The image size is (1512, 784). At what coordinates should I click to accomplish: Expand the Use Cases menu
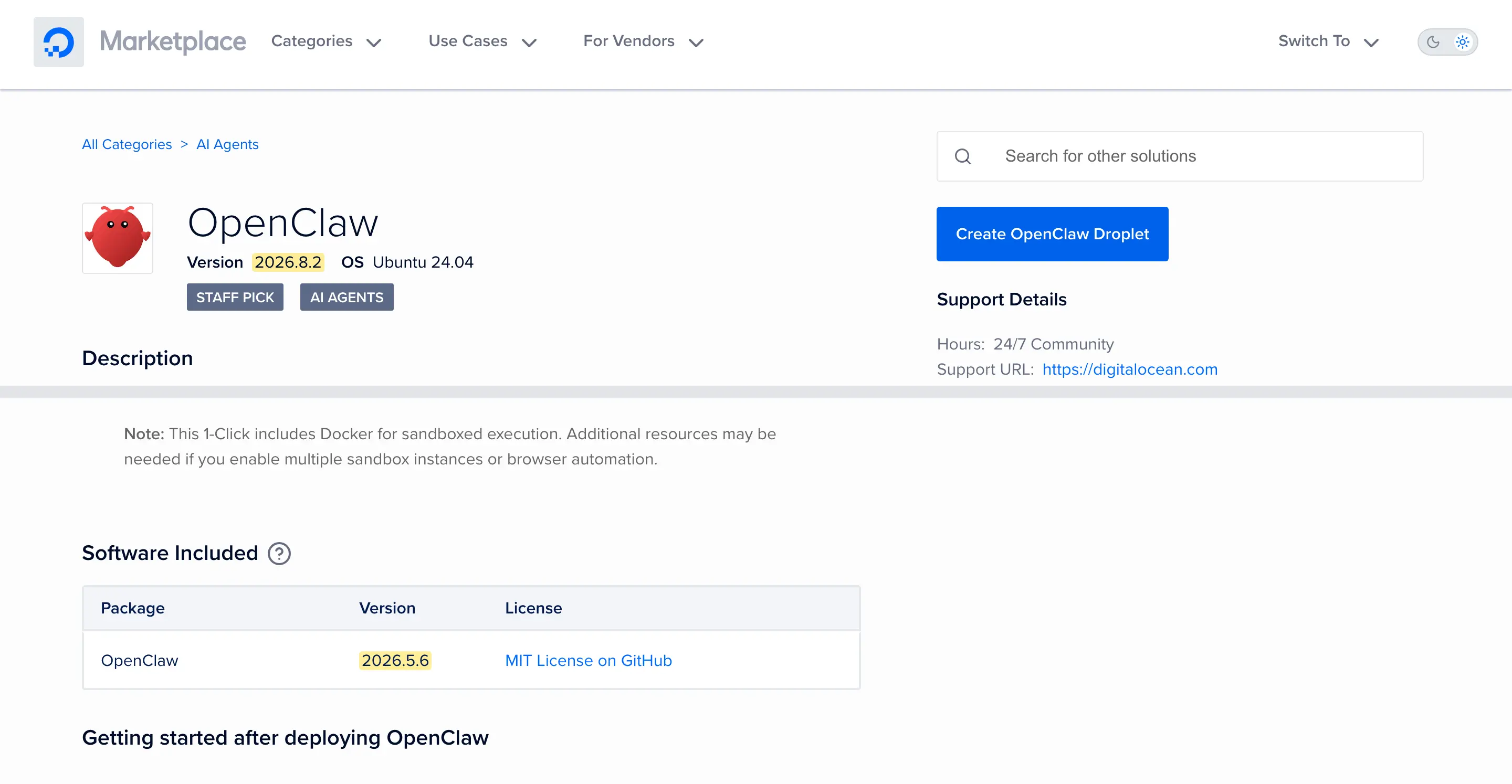482,41
